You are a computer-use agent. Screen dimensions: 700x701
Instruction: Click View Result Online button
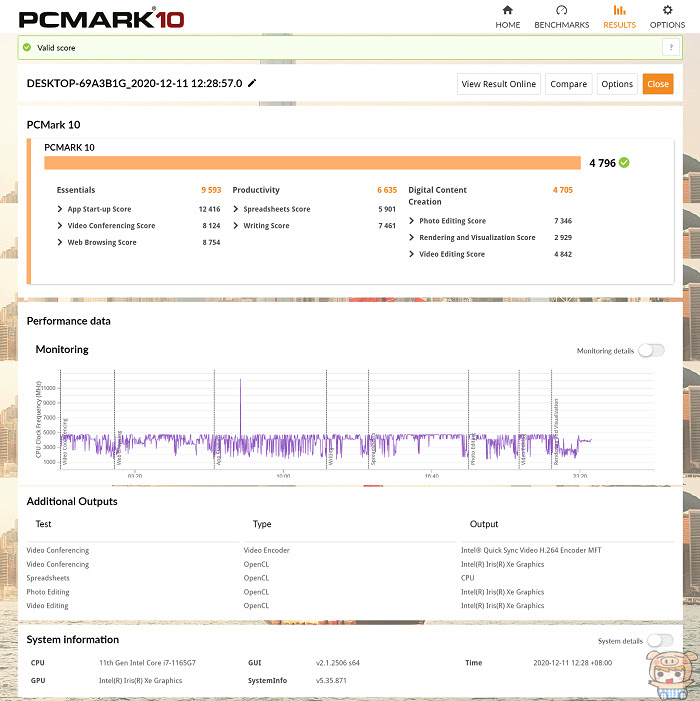[498, 84]
